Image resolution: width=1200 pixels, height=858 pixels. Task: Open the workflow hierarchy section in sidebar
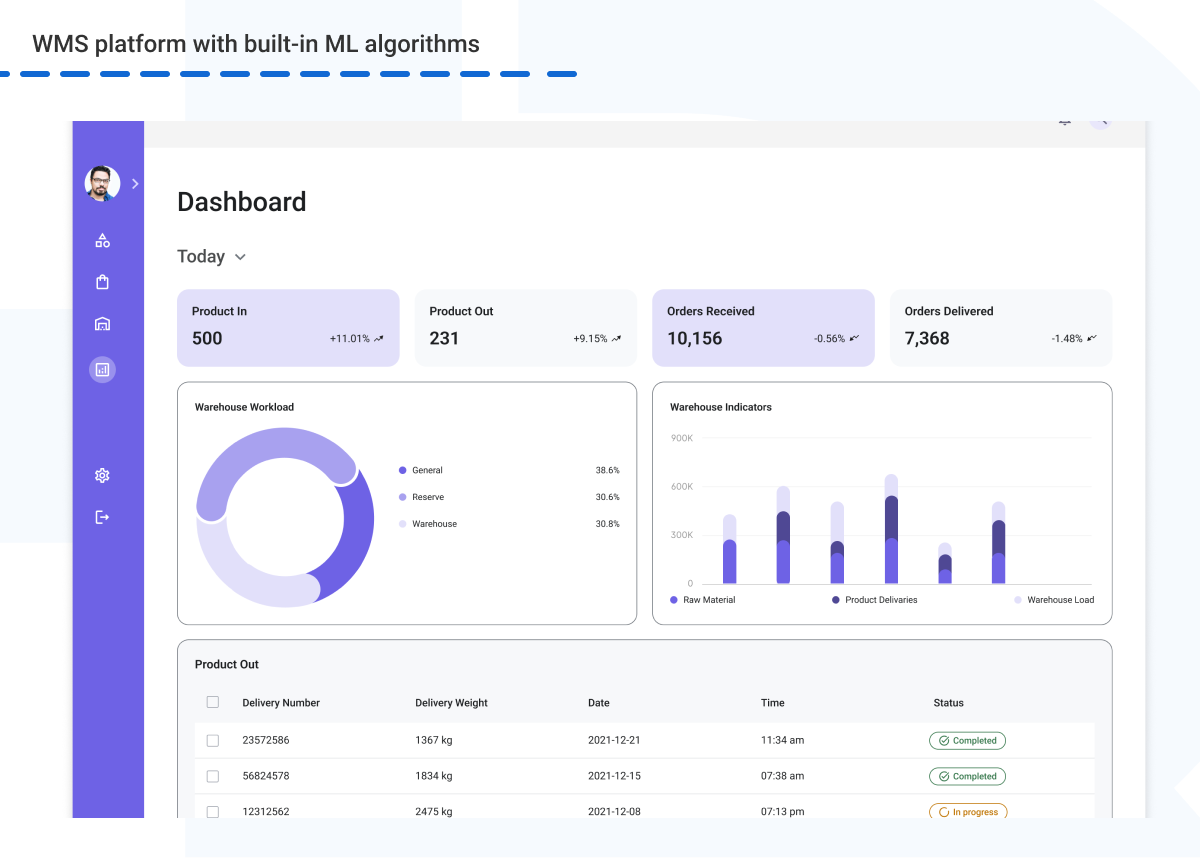(x=102, y=240)
